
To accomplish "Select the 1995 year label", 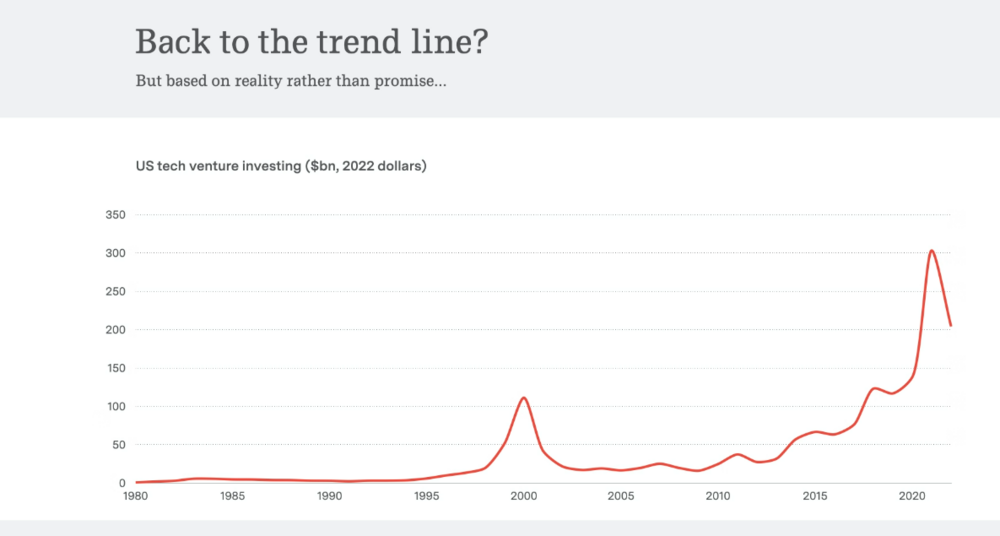I will [x=426, y=496].
